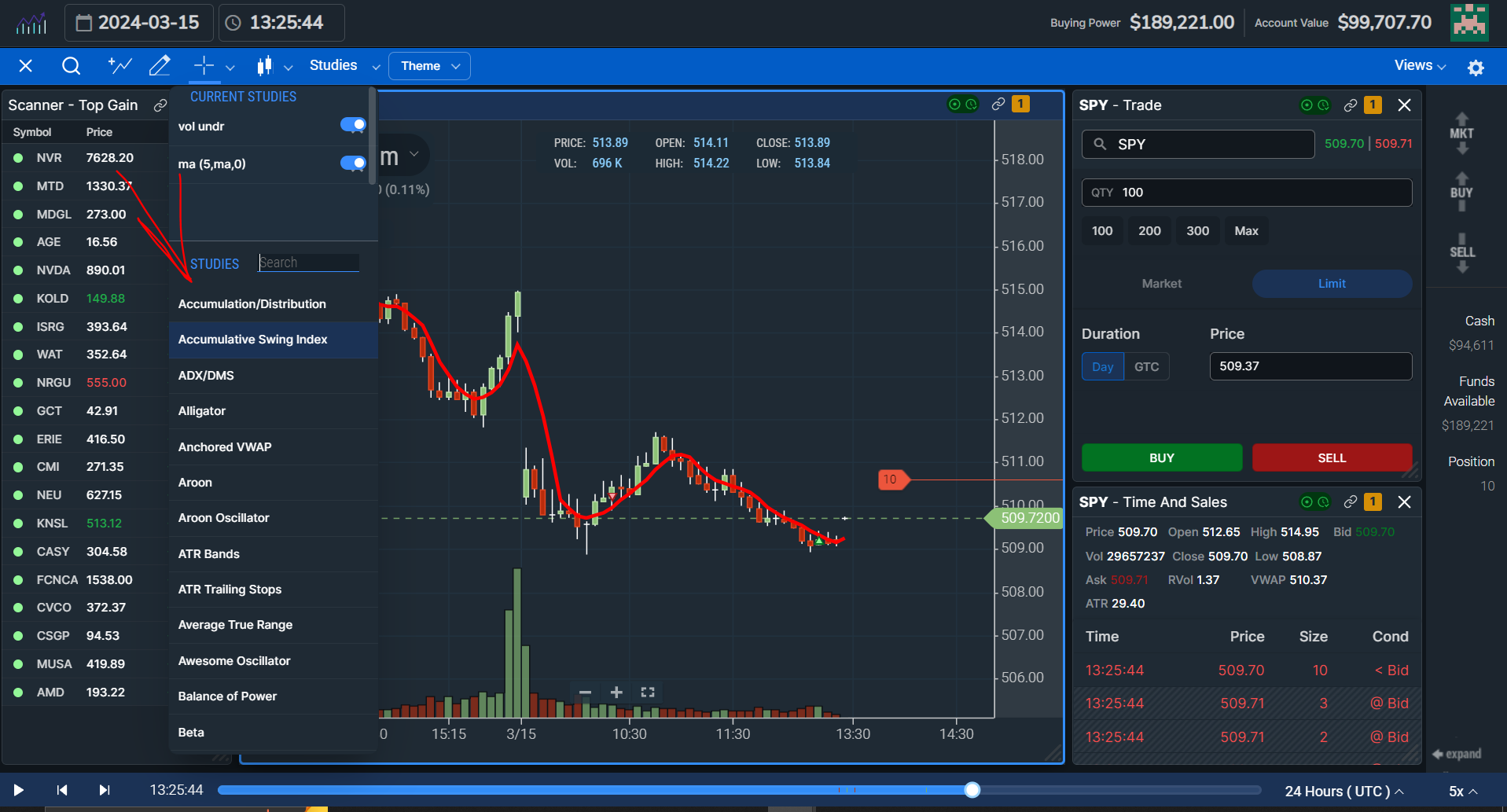Switch to the Limit order tab

coord(1331,284)
